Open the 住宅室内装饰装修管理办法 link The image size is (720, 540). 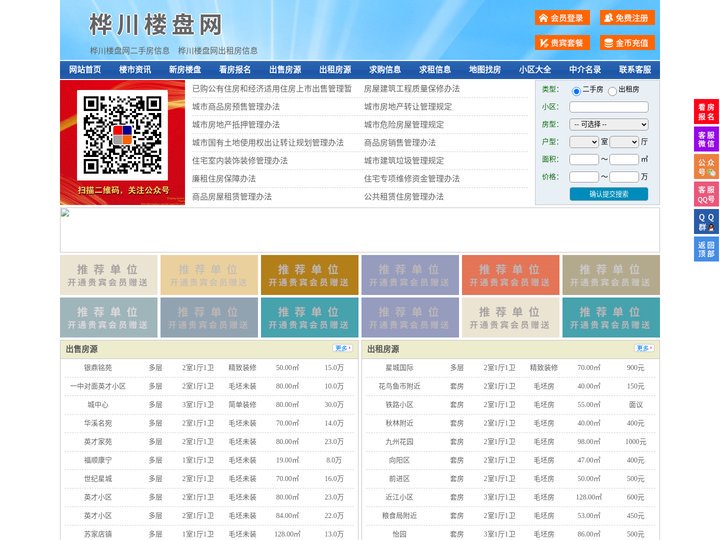(240, 161)
